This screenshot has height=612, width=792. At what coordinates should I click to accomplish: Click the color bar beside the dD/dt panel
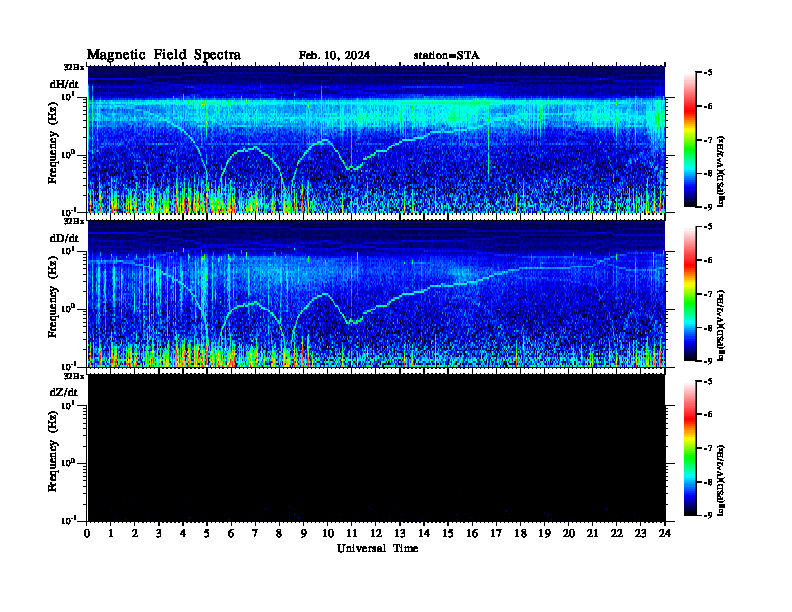(x=690, y=294)
